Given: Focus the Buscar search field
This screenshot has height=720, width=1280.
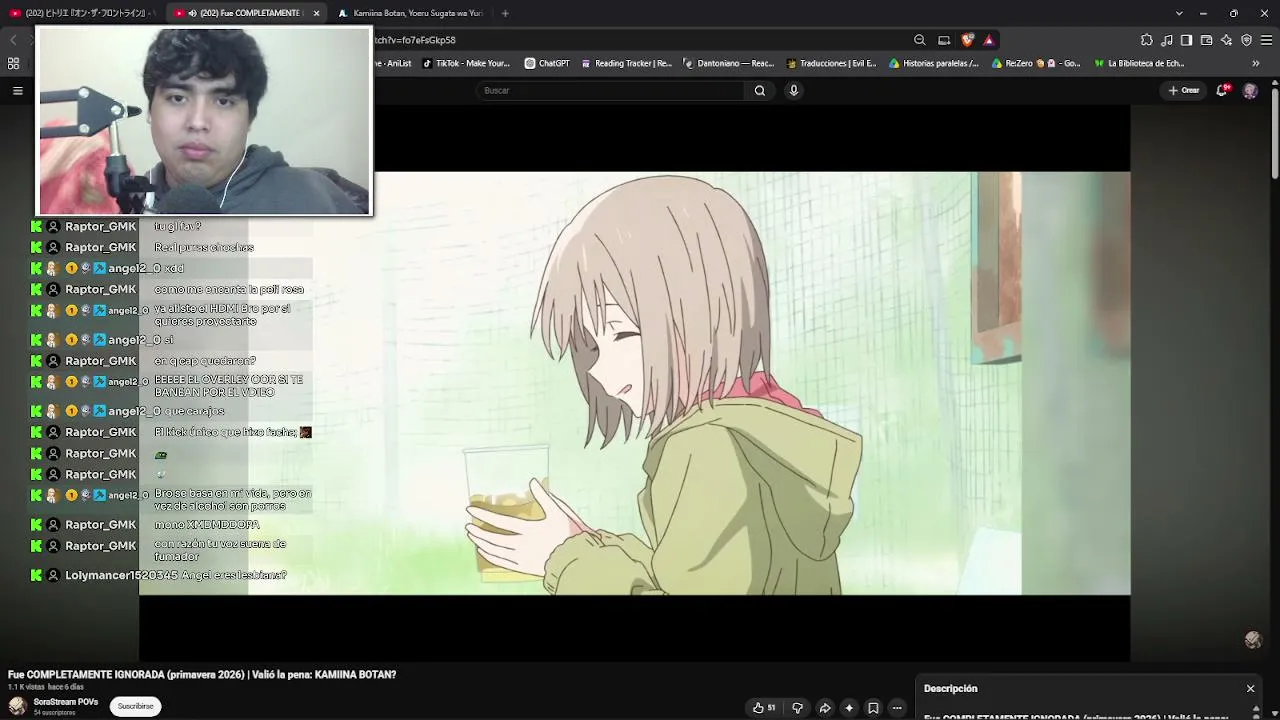Looking at the screenshot, I should click(x=611, y=91).
